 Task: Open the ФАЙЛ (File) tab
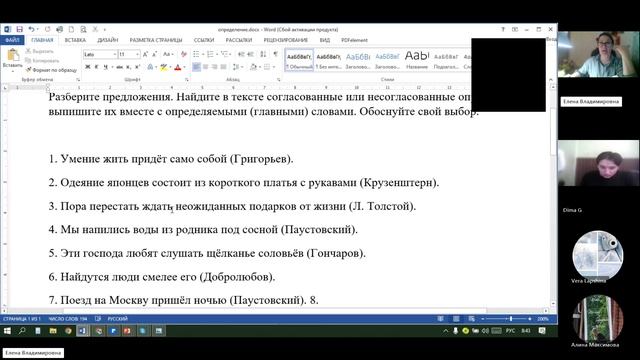pyautogui.click(x=12, y=40)
